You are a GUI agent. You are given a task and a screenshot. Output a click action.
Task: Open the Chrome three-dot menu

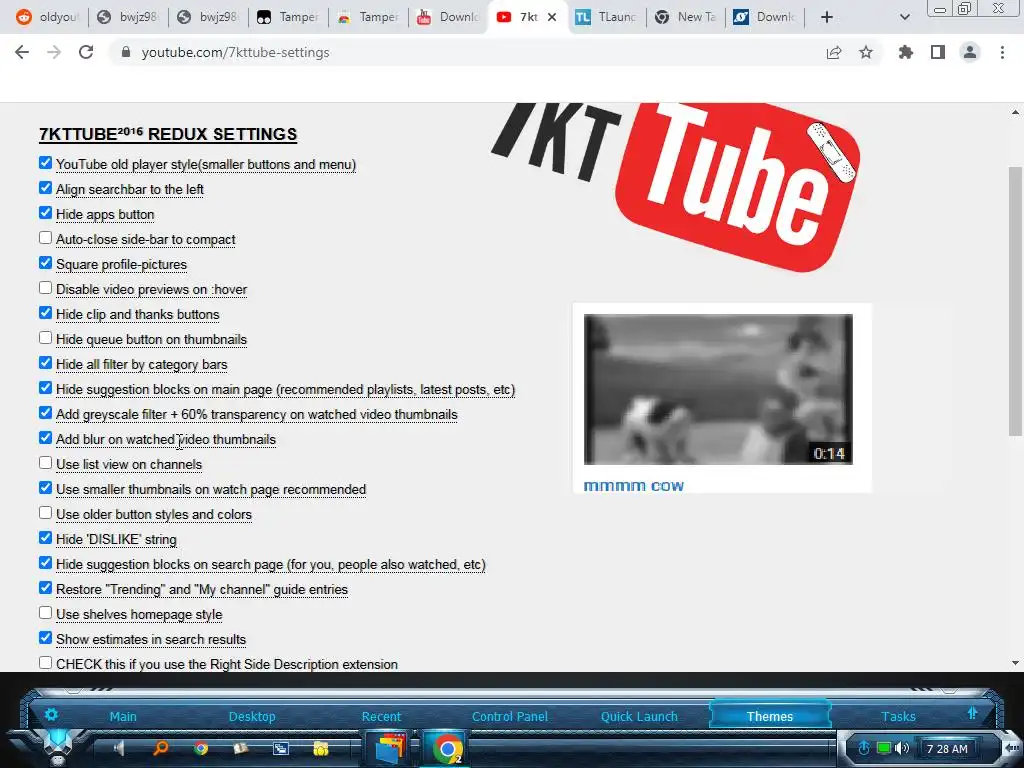1002,52
